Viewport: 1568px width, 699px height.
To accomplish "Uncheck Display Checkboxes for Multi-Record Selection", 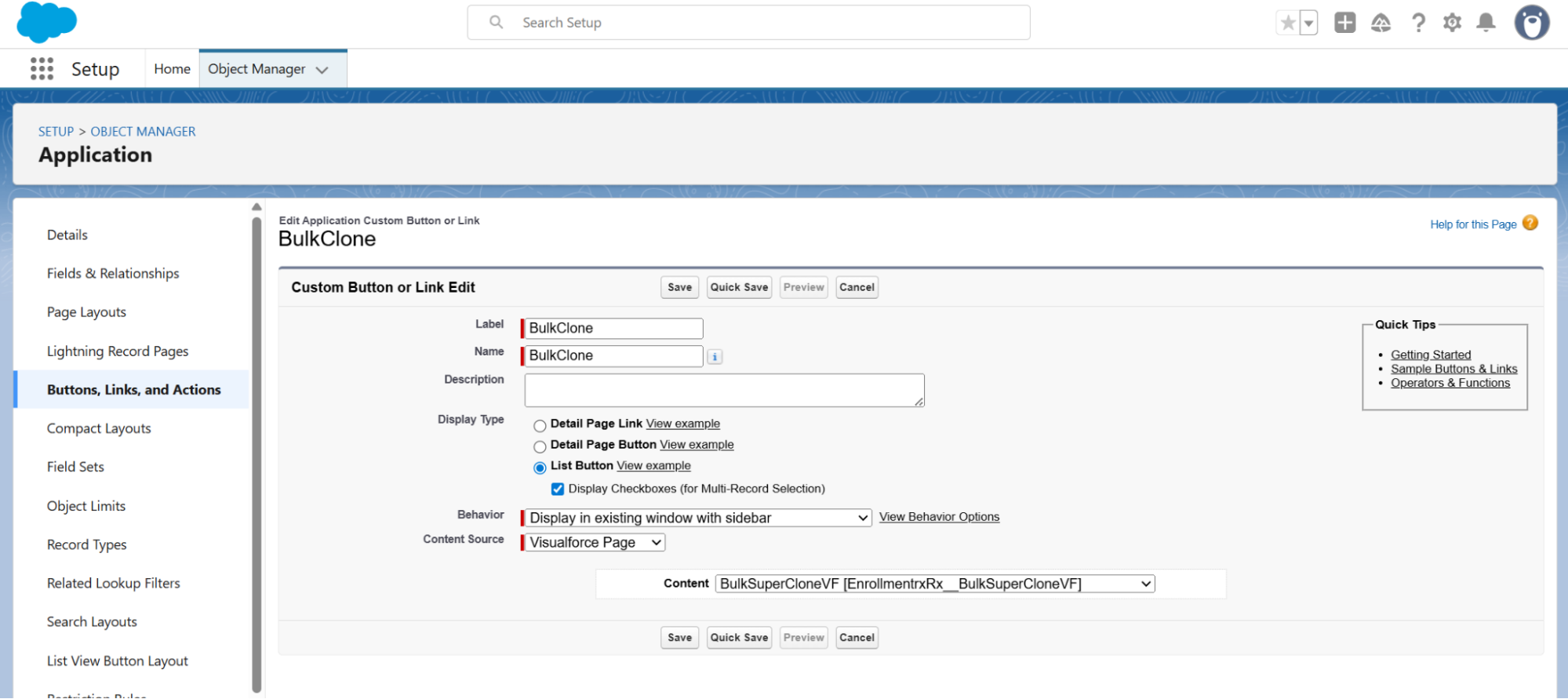I will tap(558, 490).
